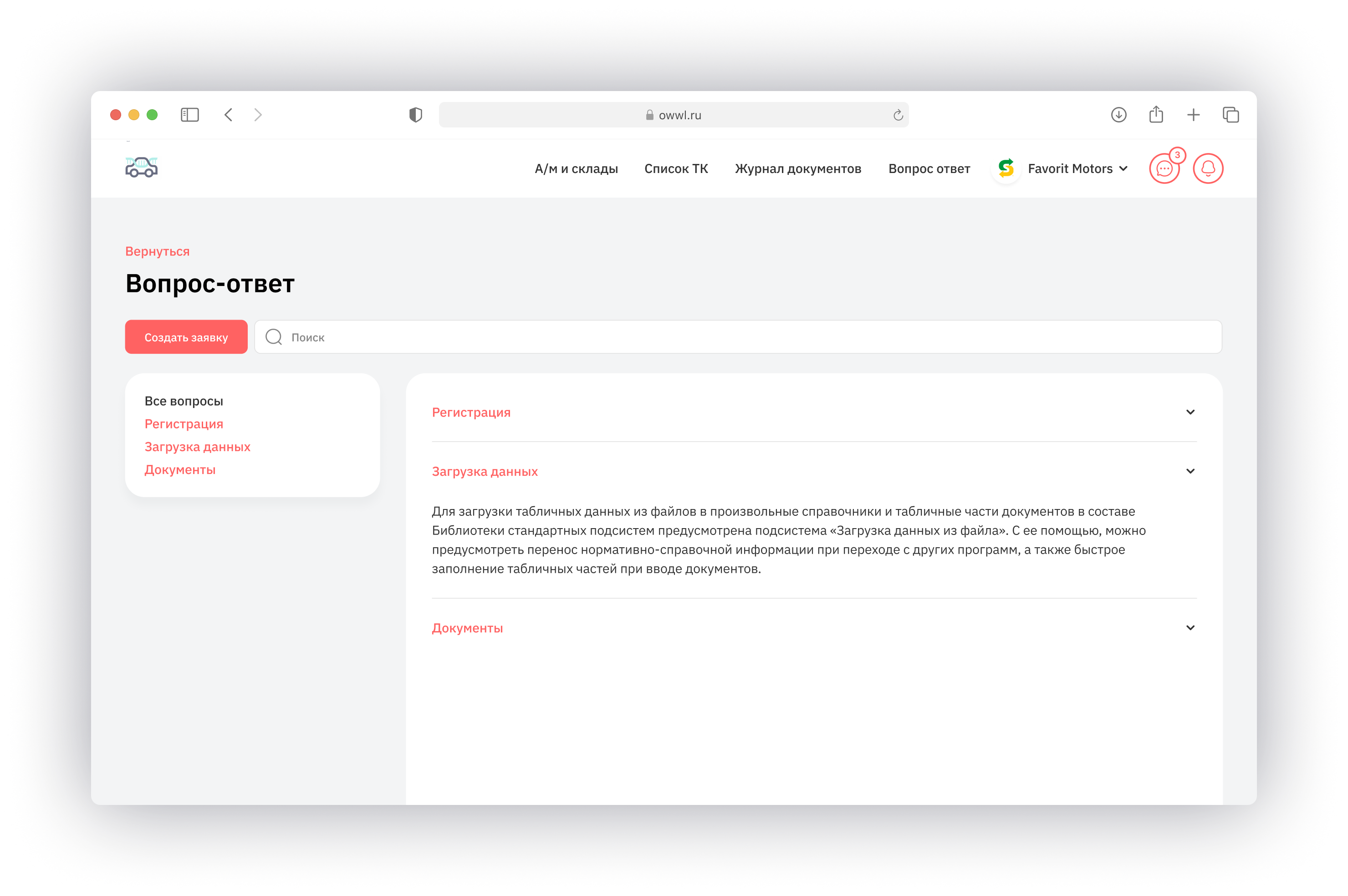1348x896 pixels.
Task: Click the browser share icon
Action: point(1156,114)
